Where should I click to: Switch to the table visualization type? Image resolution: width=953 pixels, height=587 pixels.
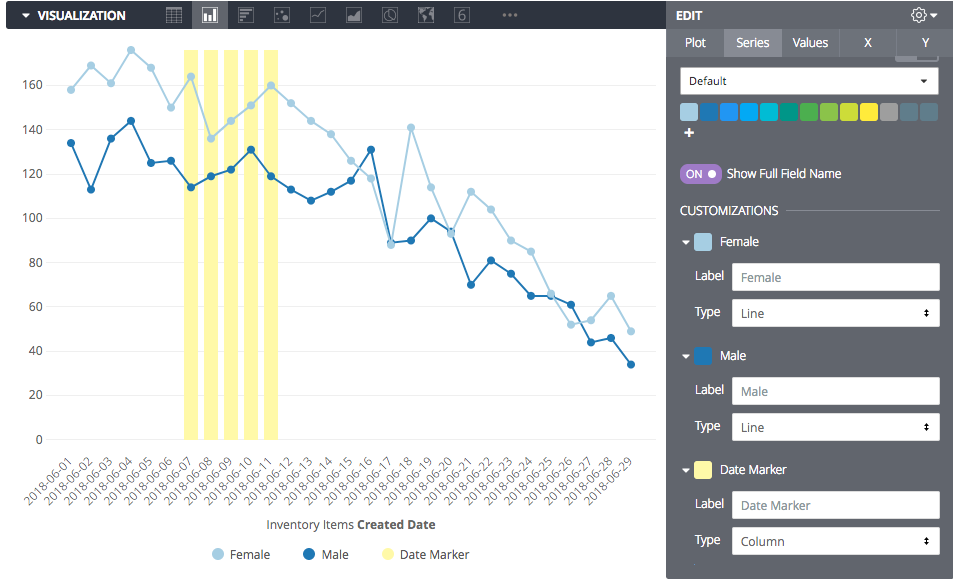[174, 15]
